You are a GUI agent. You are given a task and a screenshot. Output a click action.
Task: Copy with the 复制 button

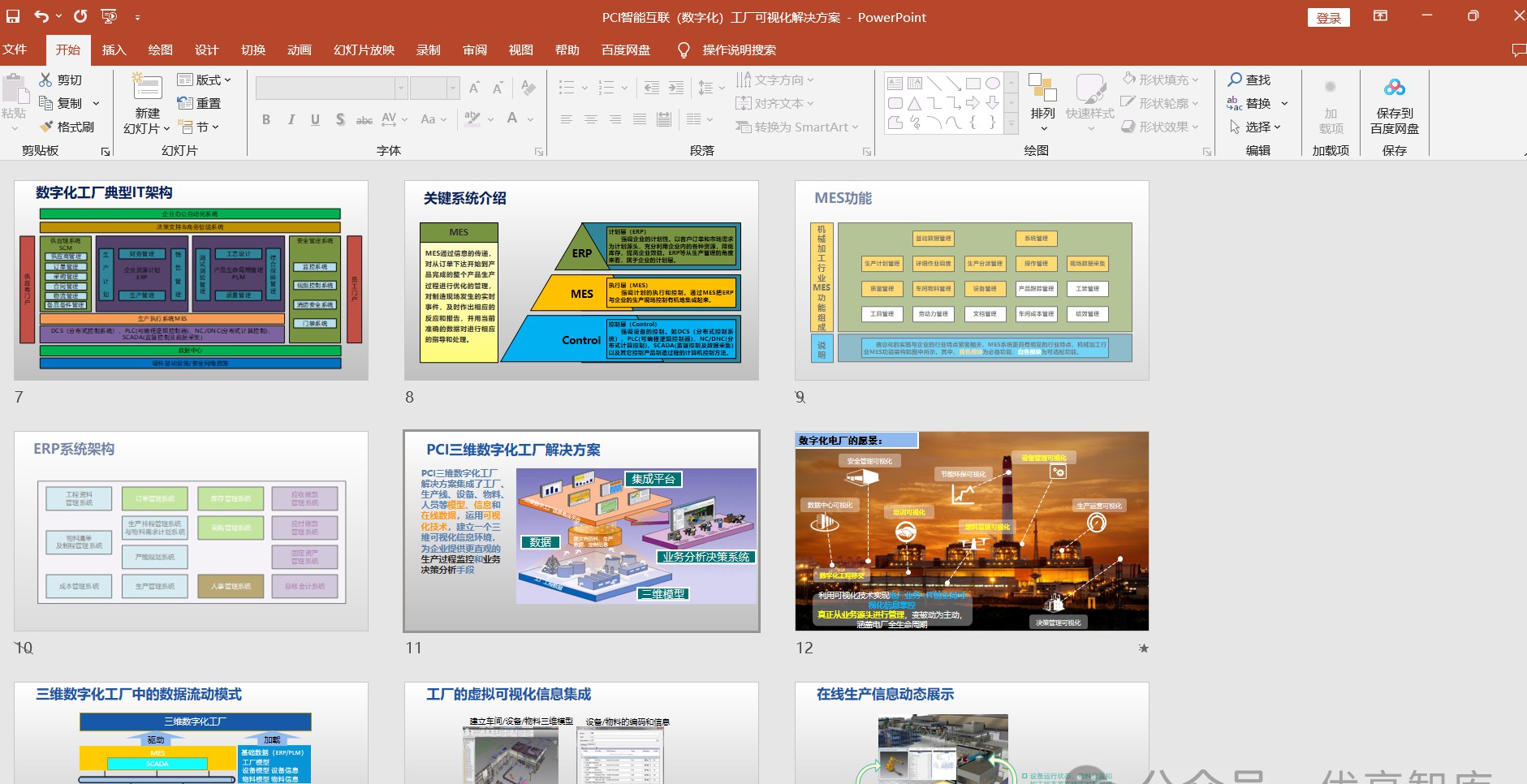point(62,103)
